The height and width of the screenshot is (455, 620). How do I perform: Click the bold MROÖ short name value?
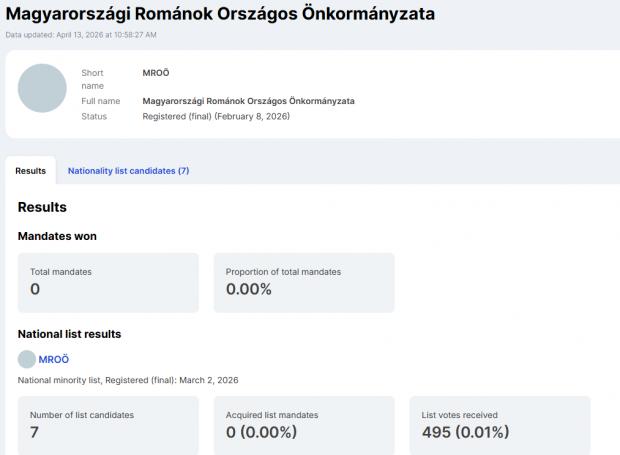pyautogui.click(x=156, y=73)
